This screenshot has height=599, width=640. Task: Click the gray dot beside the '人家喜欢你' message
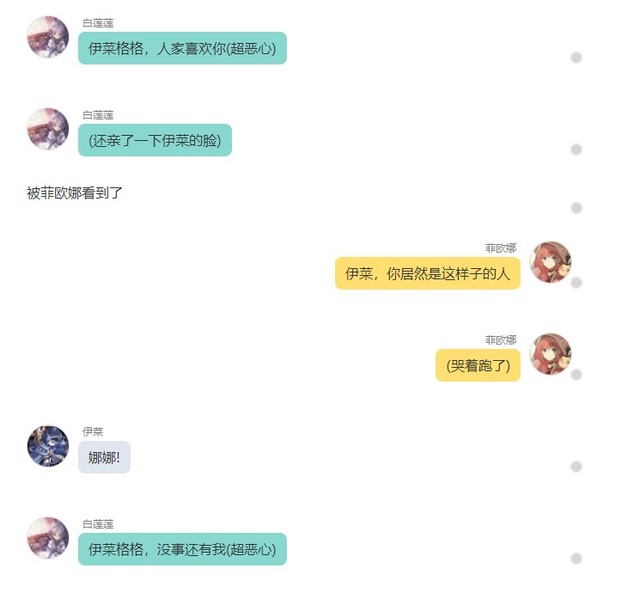(x=576, y=58)
